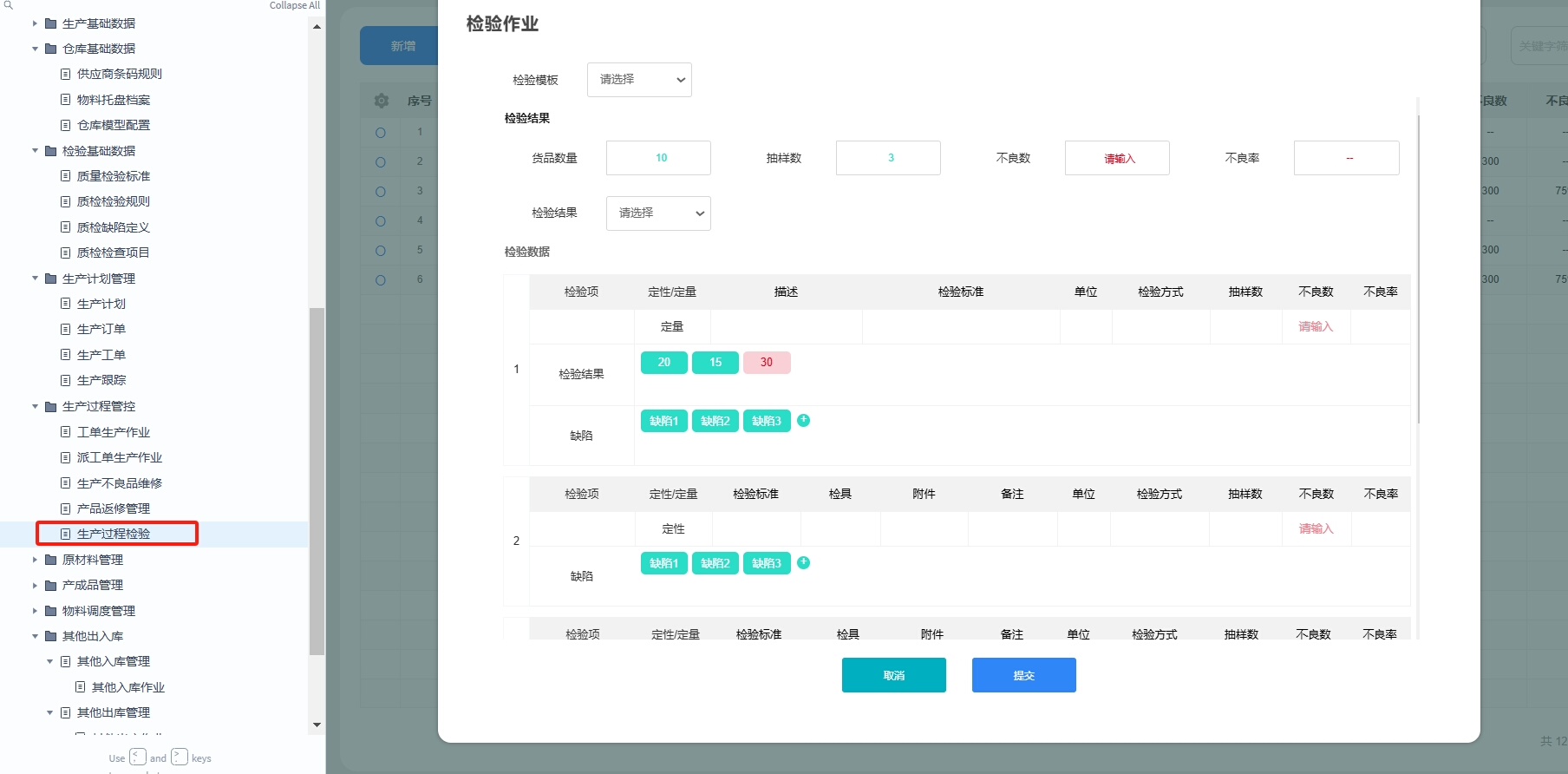Click the 生产基础数据 folder icon
The width and height of the screenshot is (1568, 774).
(51, 23)
